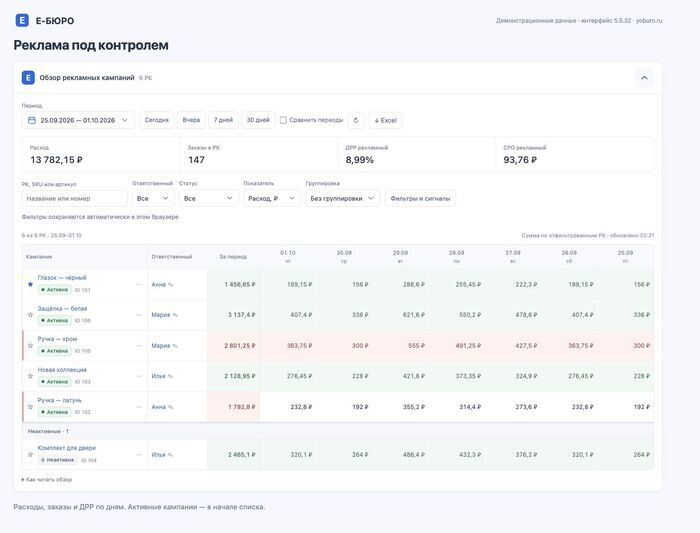
Task: Open the Ручка — хром campaign link
Action: [x=57, y=339]
